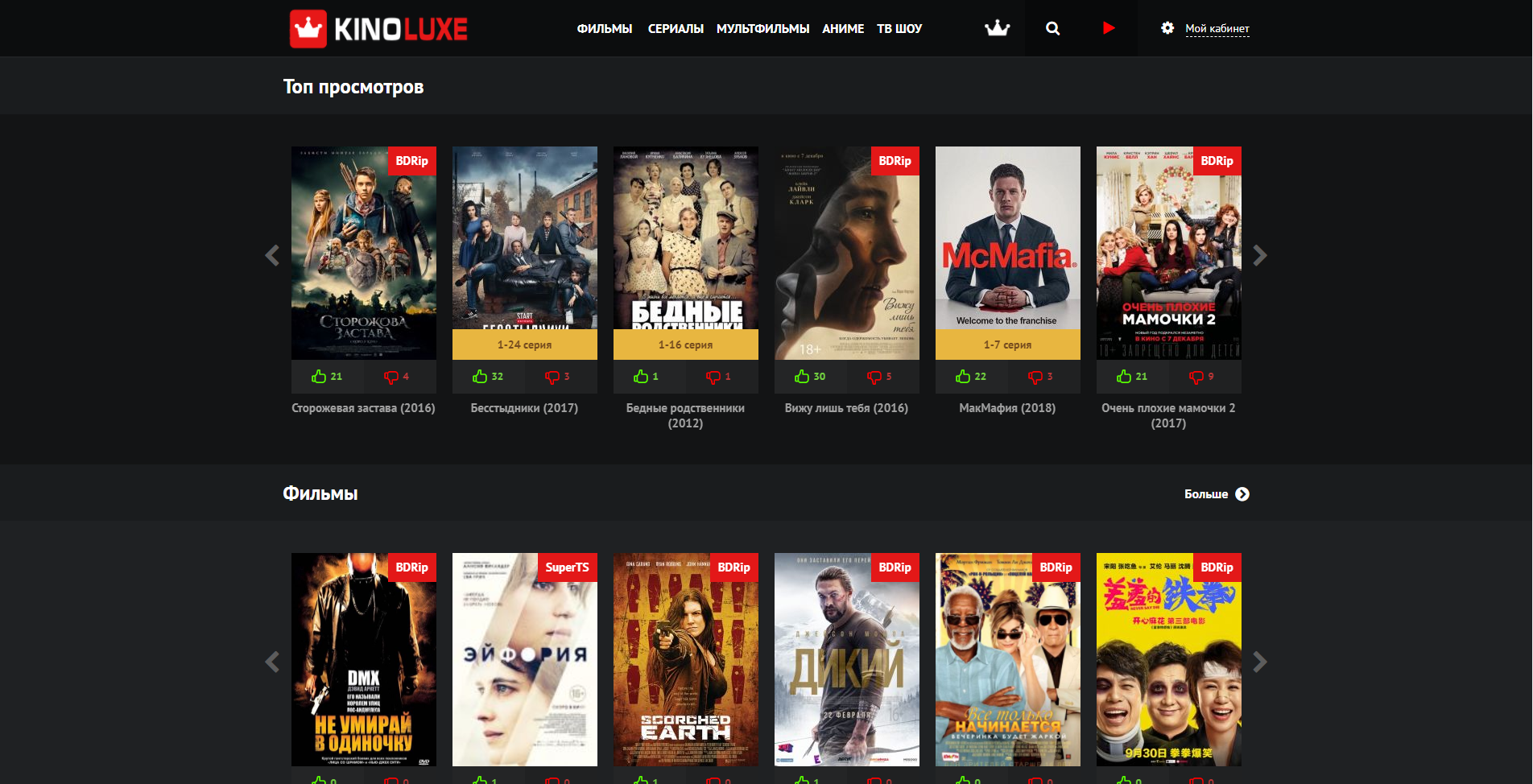
Task: Open title link Бесстыдники (2017)
Action: 524,408
